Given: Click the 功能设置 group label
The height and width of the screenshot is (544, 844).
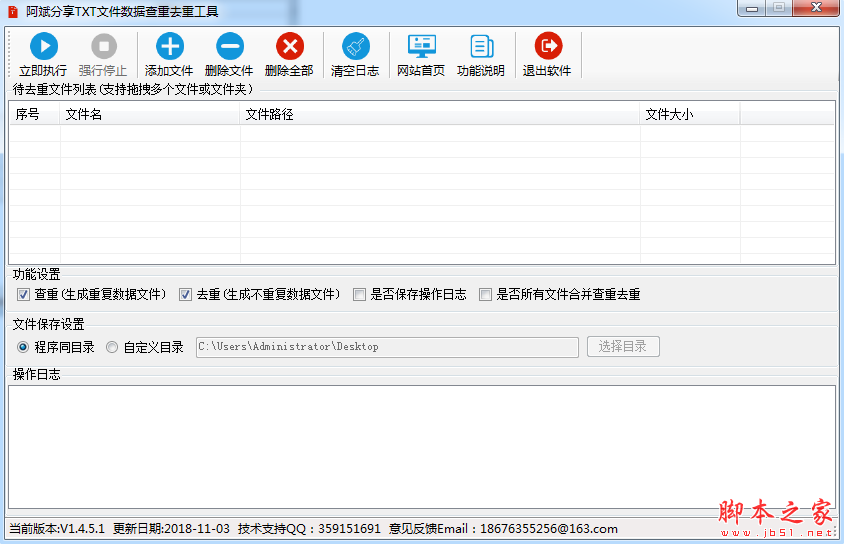Looking at the screenshot, I should pos(37,274).
